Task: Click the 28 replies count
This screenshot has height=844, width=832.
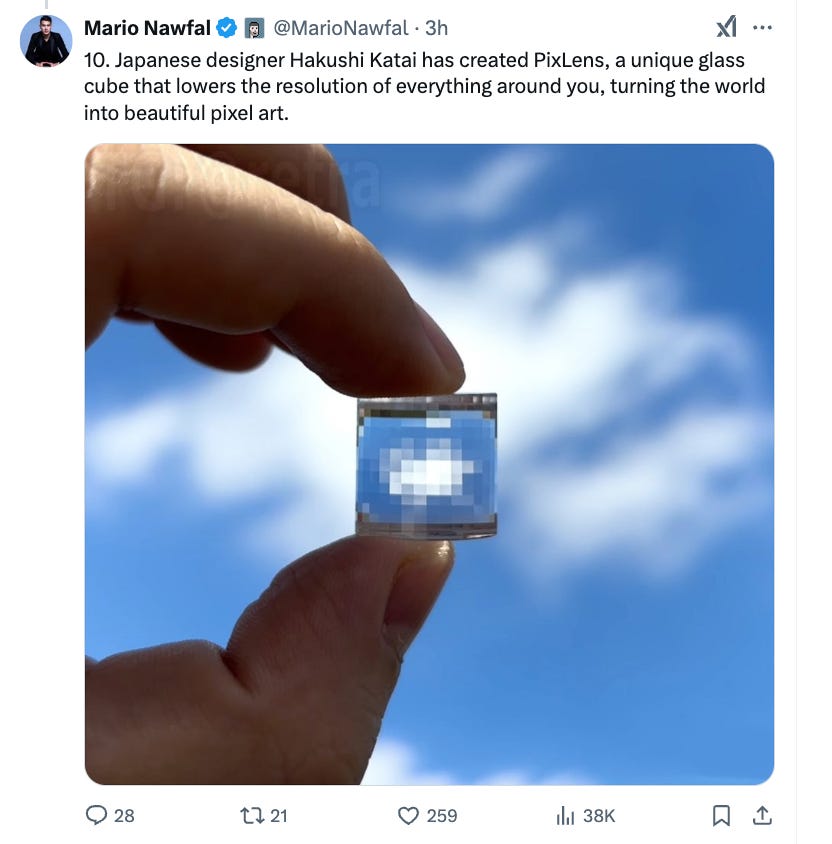Action: pyautogui.click(x=124, y=815)
